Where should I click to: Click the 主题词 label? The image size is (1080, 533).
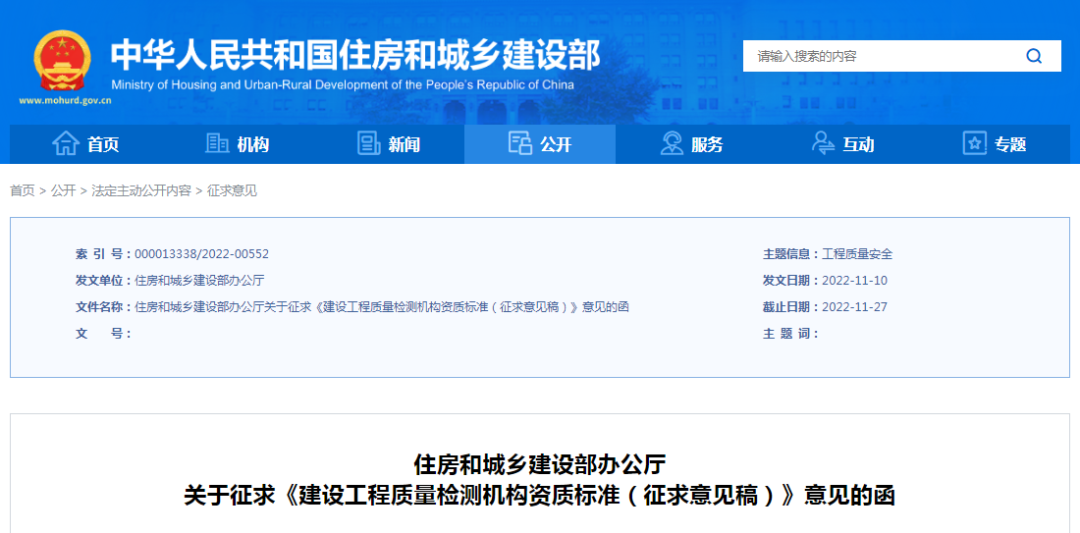(x=791, y=333)
